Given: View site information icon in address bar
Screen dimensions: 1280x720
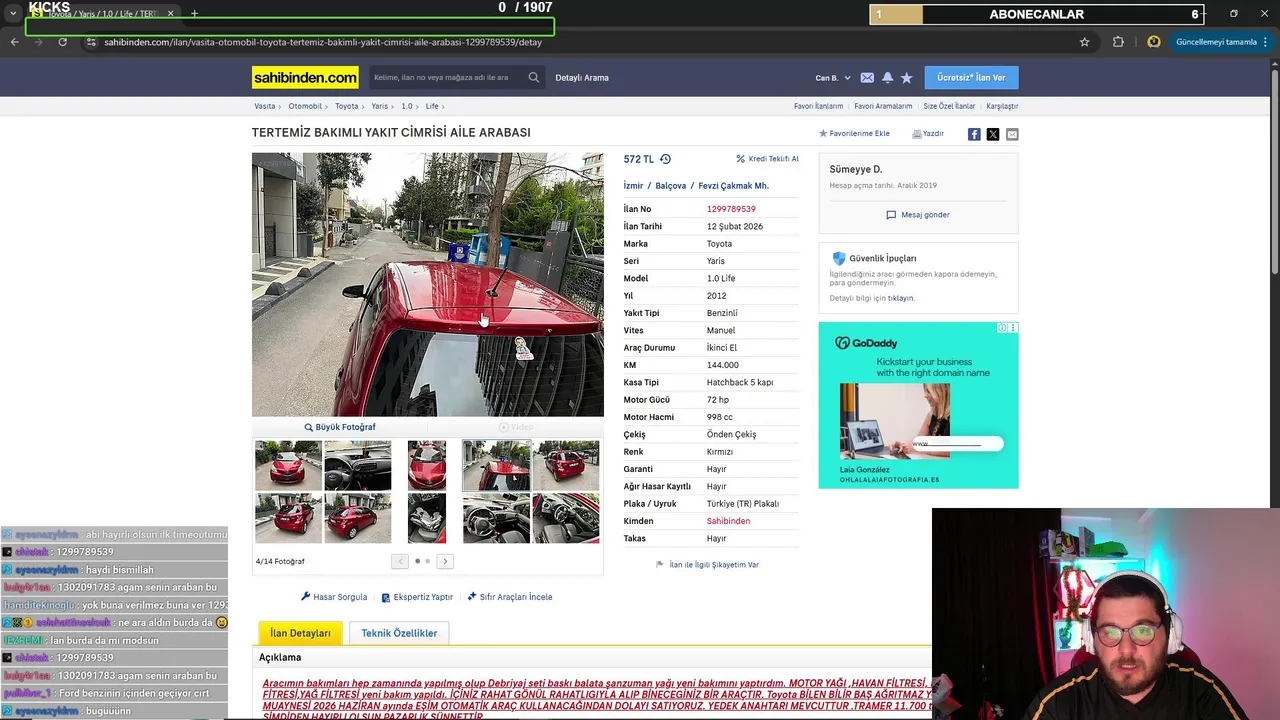Looking at the screenshot, I should pos(91,42).
